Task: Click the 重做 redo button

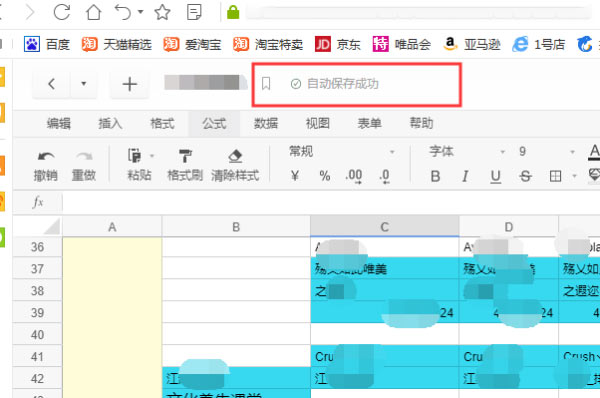Action: [84, 165]
